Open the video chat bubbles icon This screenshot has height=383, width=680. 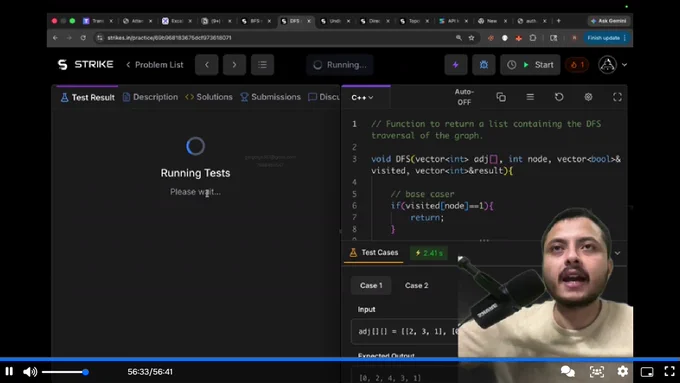568,372
